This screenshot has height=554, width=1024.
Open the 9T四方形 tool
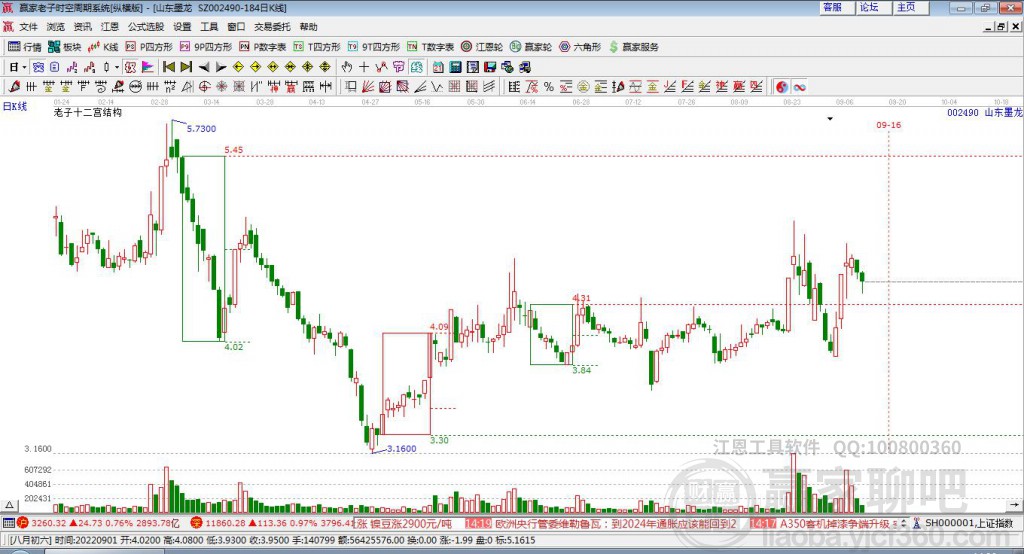tap(374, 47)
